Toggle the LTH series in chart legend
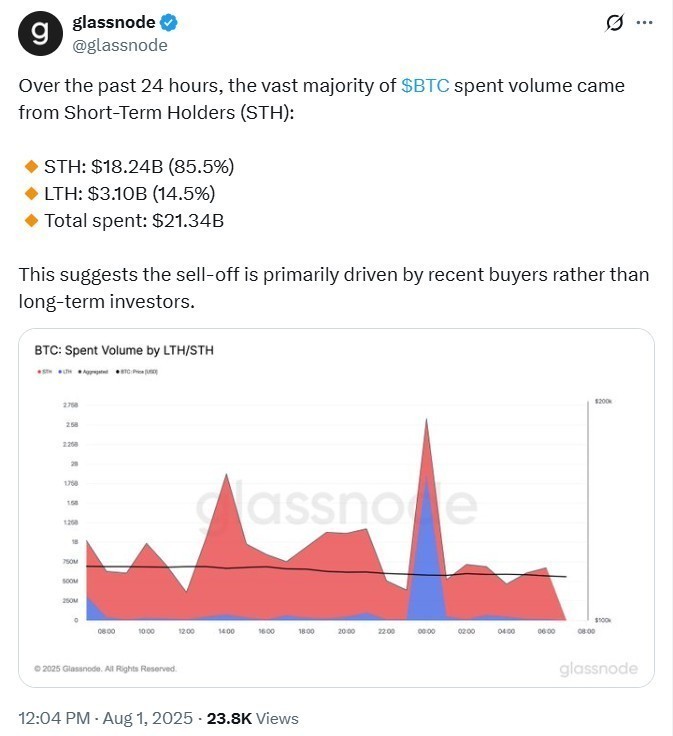Screen dimensions: 673x736 point(66,372)
